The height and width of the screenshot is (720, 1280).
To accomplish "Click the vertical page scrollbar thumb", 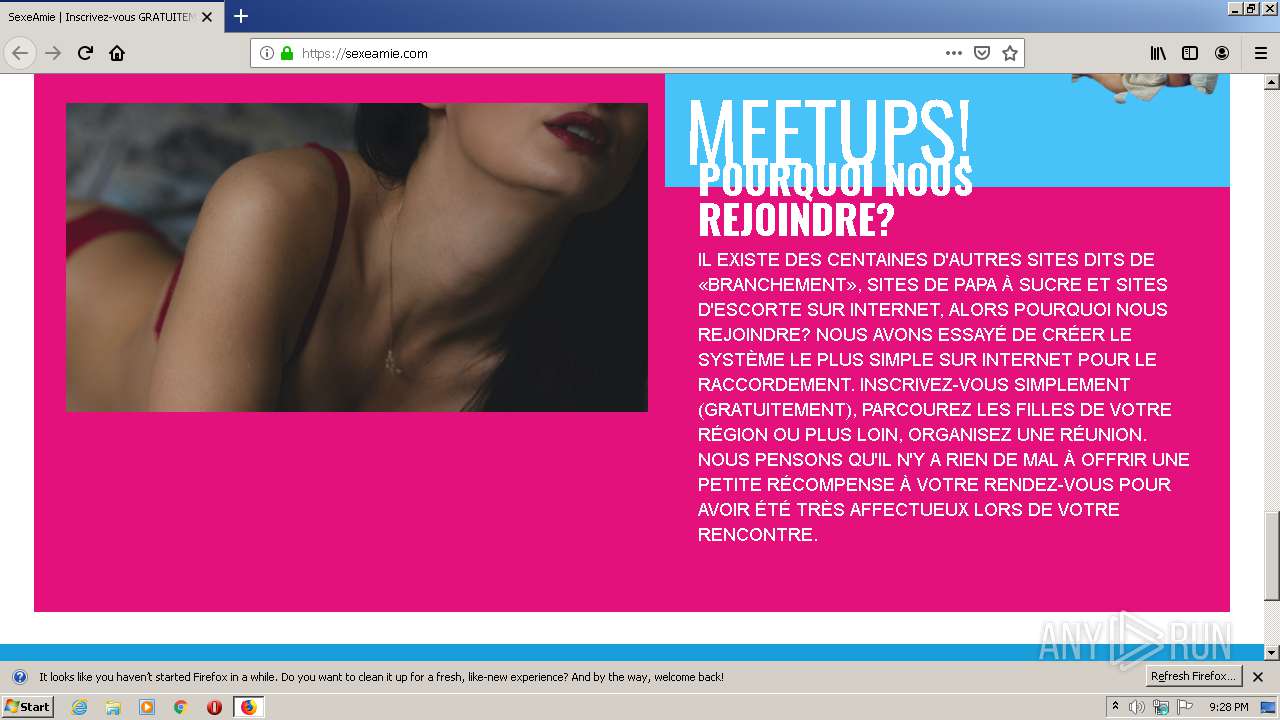I will pos(1271,556).
